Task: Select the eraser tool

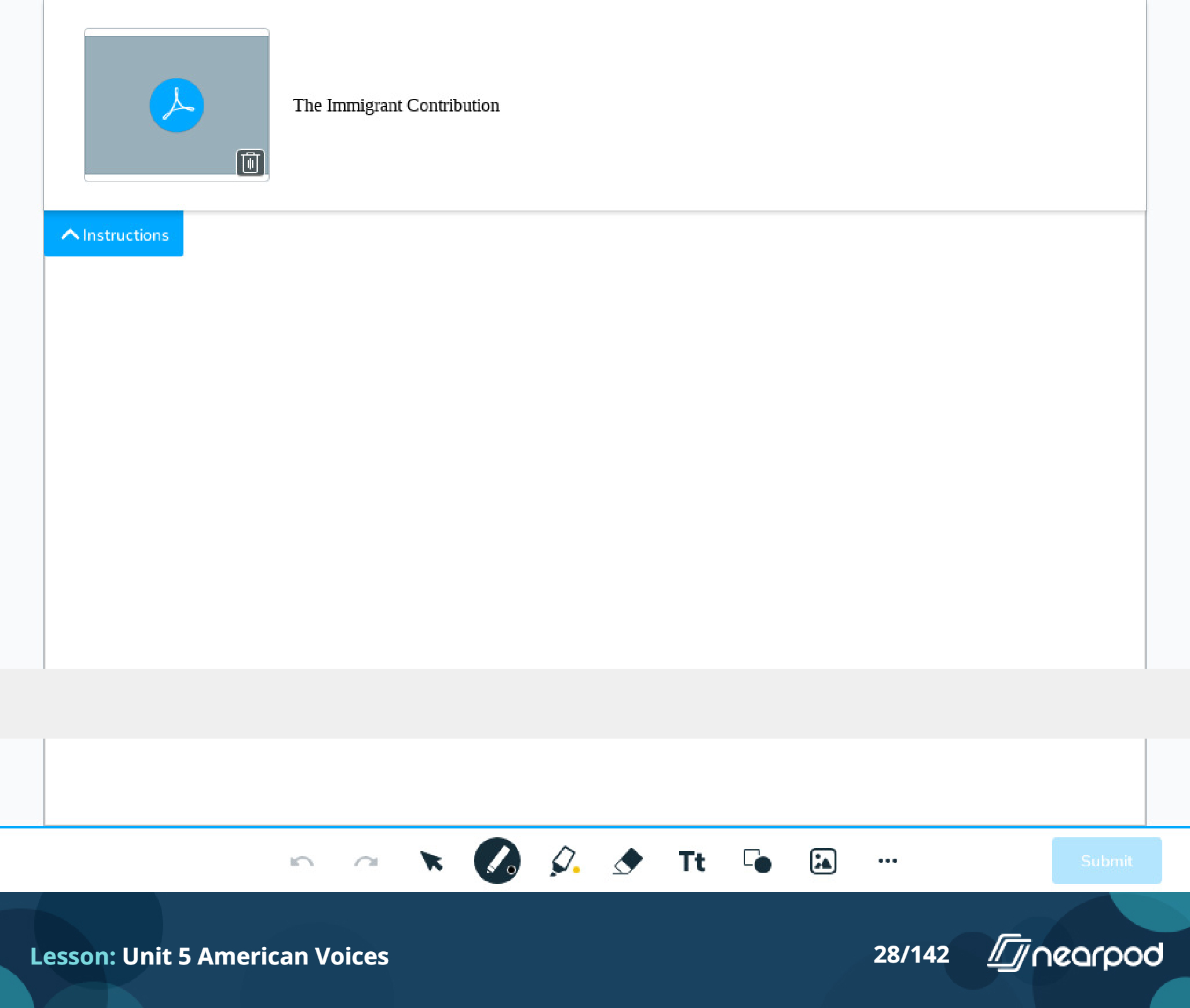Action: point(628,861)
